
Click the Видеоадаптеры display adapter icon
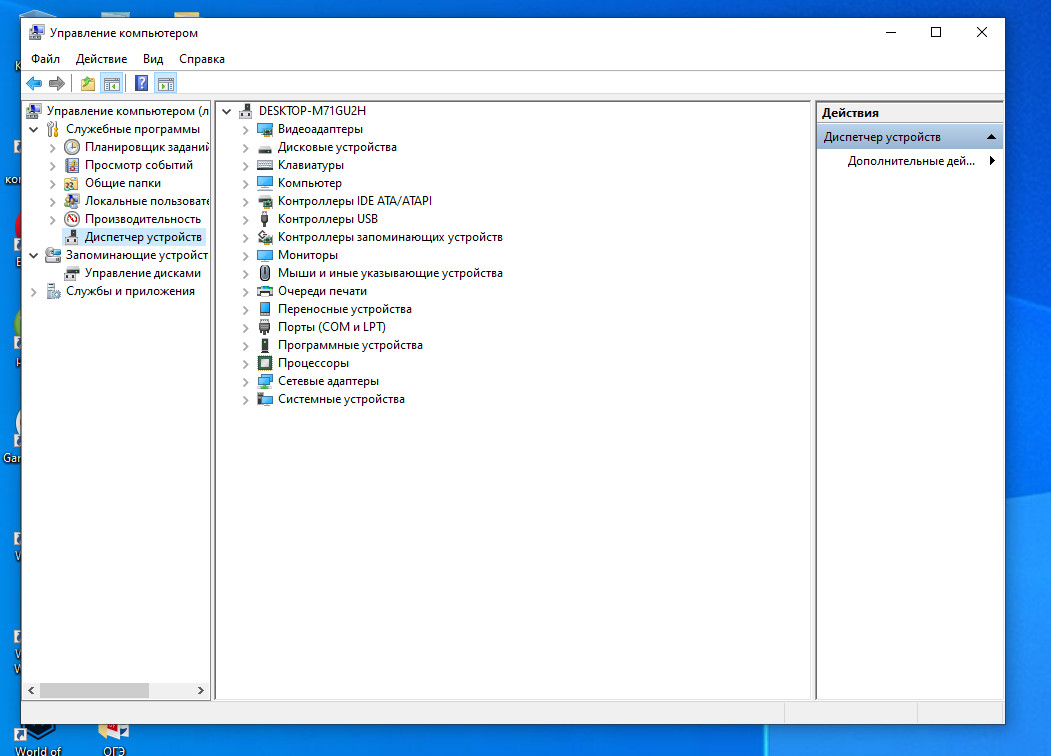265,129
